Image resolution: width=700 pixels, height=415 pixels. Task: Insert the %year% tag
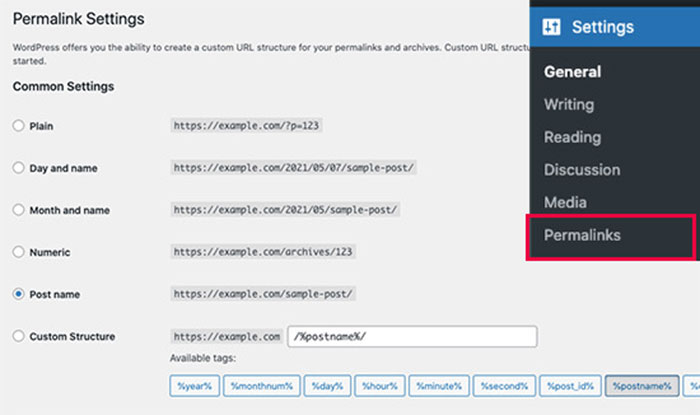pos(192,385)
